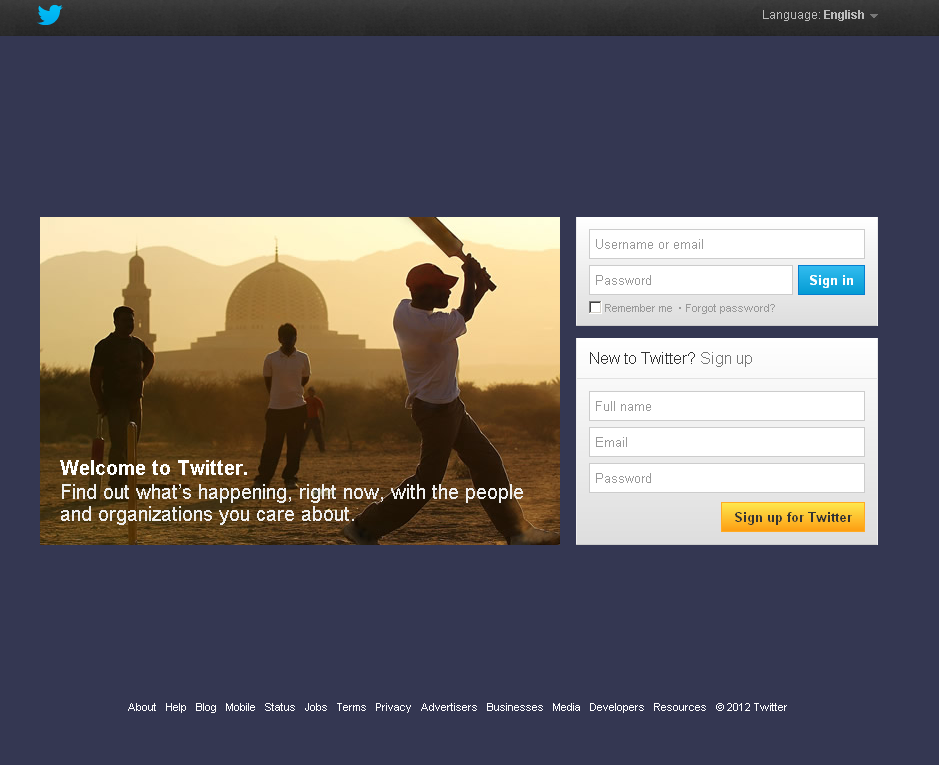Open the Forgot password? link
Screen dimensions: 939x765
(729, 308)
